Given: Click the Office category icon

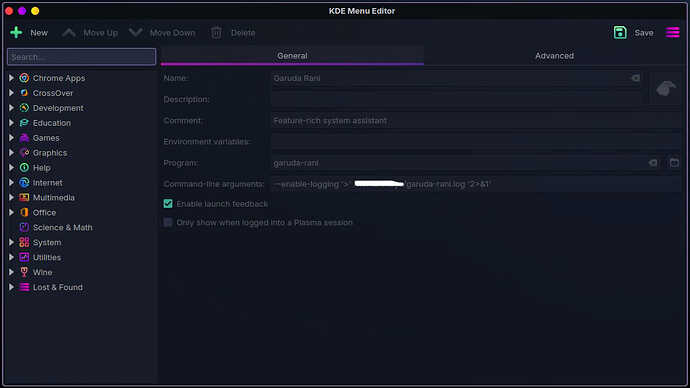Looking at the screenshot, I should tap(24, 212).
